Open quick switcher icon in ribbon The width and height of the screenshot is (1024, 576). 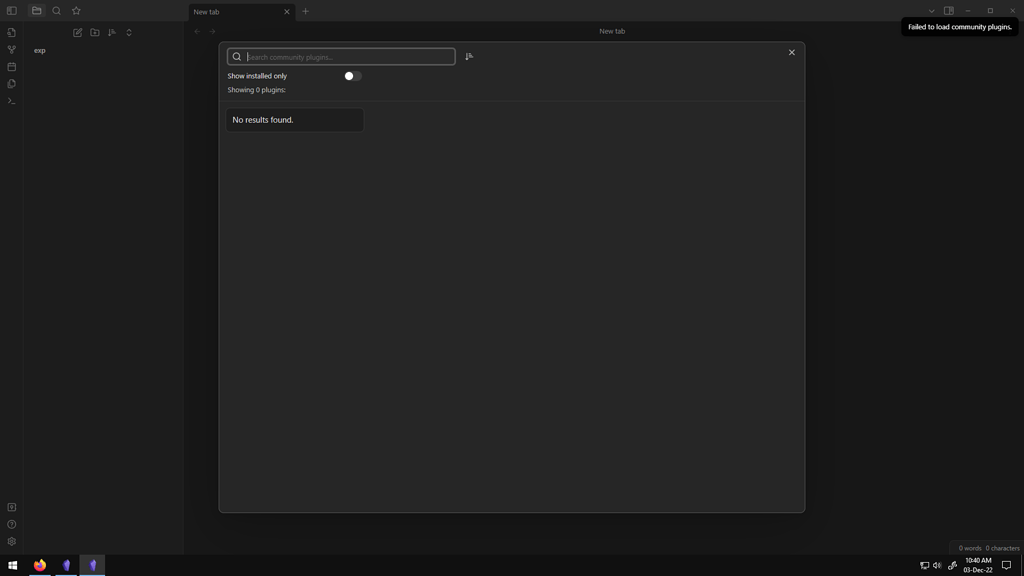pyautogui.click(x=12, y=33)
